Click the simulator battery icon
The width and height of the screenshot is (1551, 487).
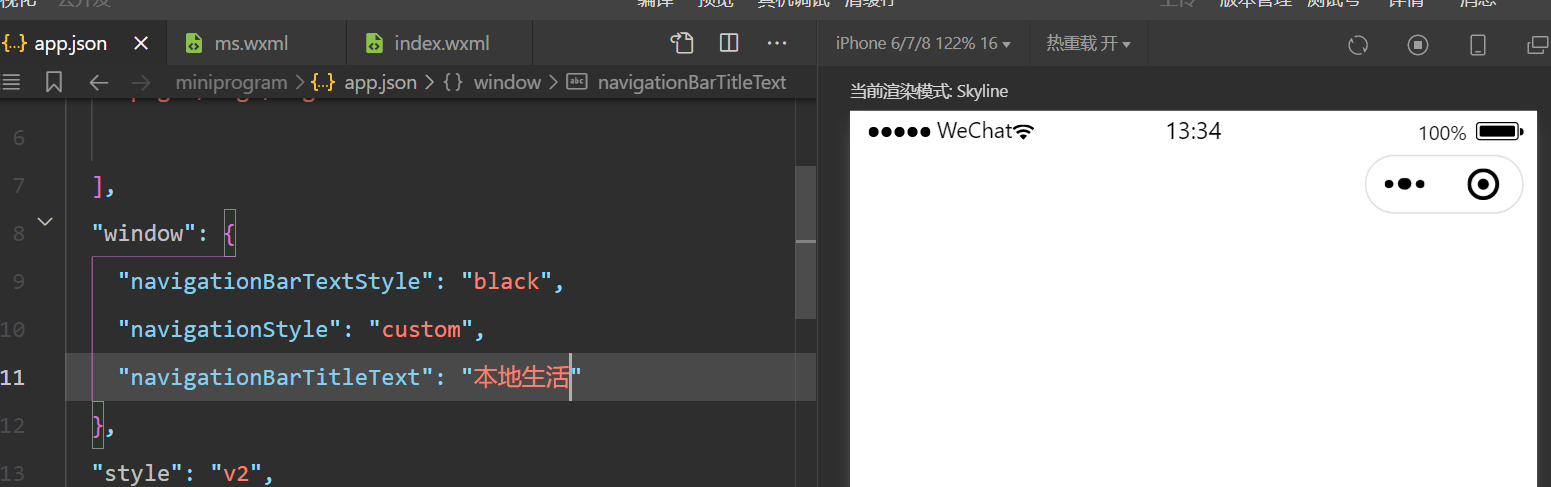[x=1499, y=131]
